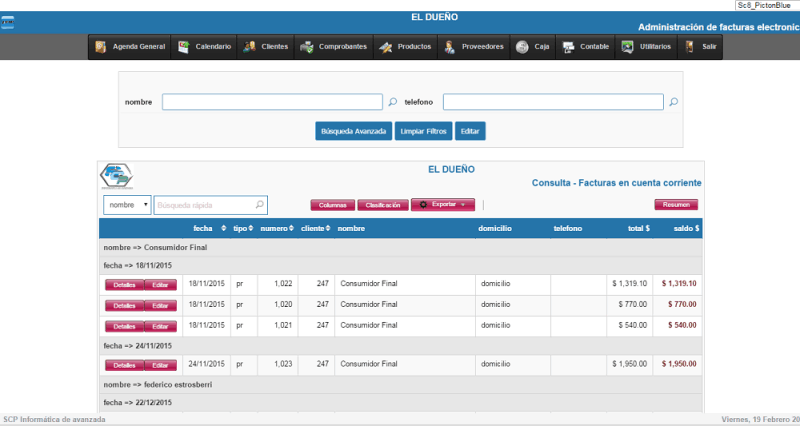
Task: Sort by the numero column arrows
Action: click(291, 229)
